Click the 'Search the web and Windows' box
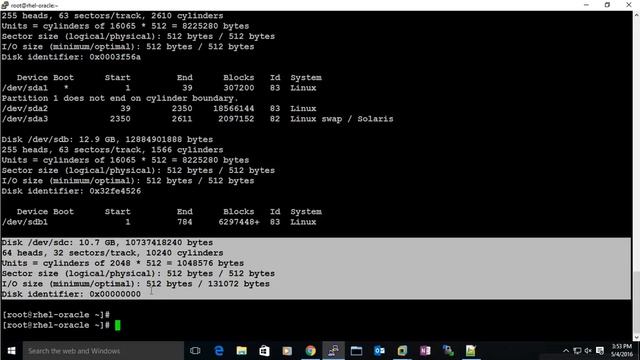Image resolution: width=640 pixels, height=360 pixels. click(103, 351)
